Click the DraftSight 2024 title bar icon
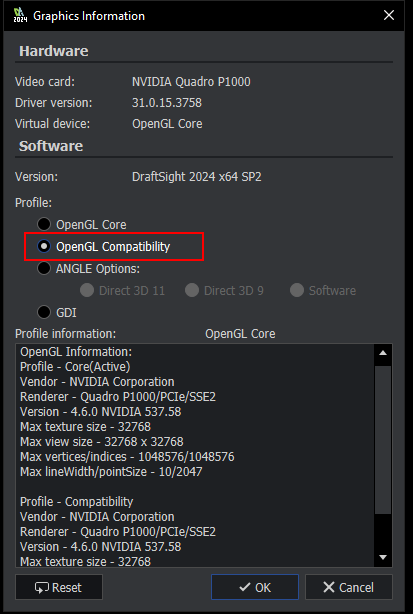Image resolution: width=413 pixels, height=614 pixels. [x=20, y=15]
